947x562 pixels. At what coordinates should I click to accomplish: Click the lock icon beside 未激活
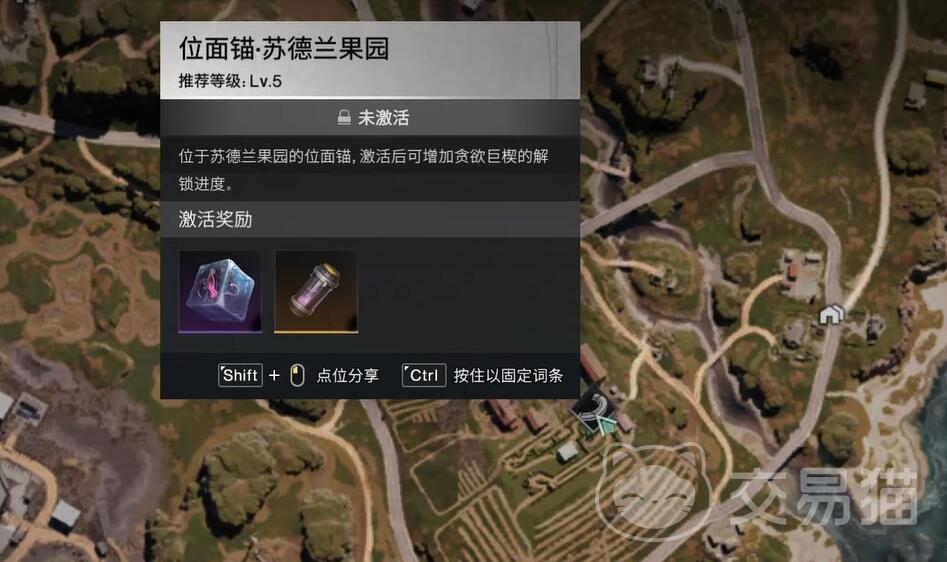tap(344, 117)
